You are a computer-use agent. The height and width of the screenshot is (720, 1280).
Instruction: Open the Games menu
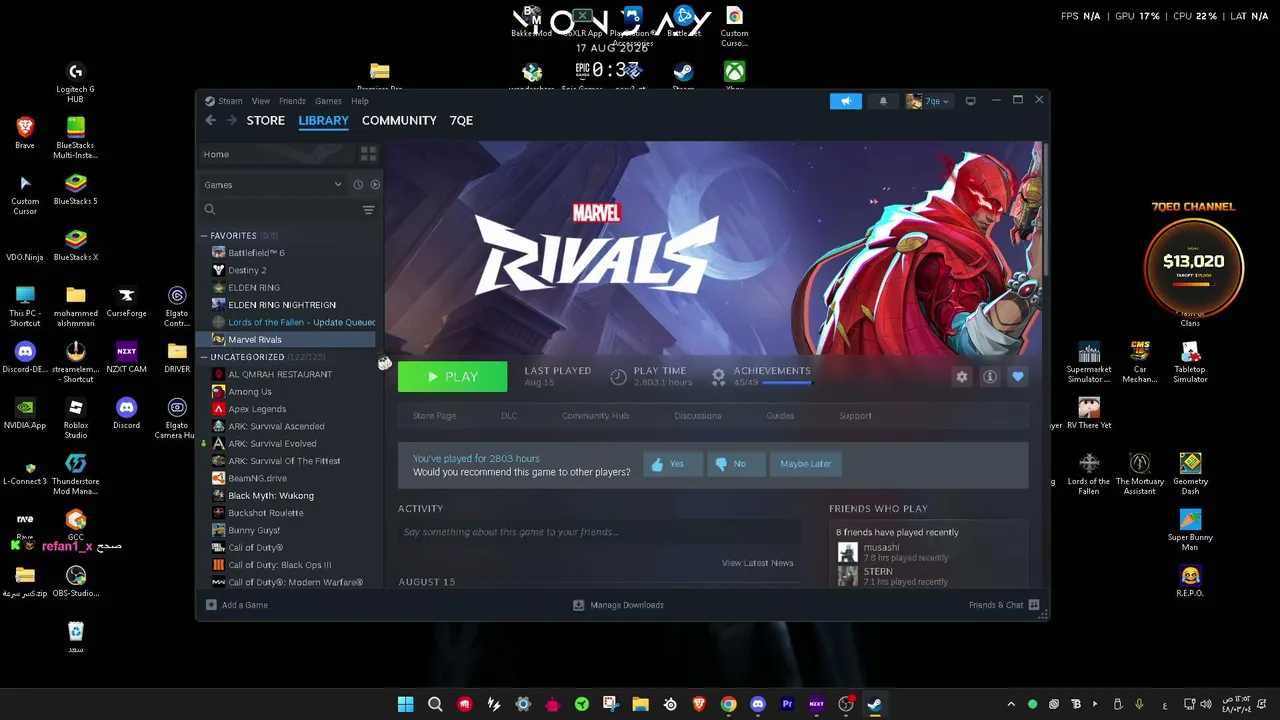(x=328, y=101)
